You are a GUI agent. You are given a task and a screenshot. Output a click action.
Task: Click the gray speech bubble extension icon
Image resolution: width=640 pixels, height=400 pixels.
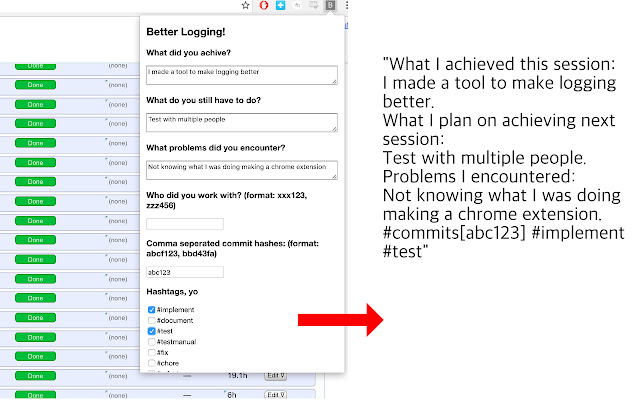[313, 6]
